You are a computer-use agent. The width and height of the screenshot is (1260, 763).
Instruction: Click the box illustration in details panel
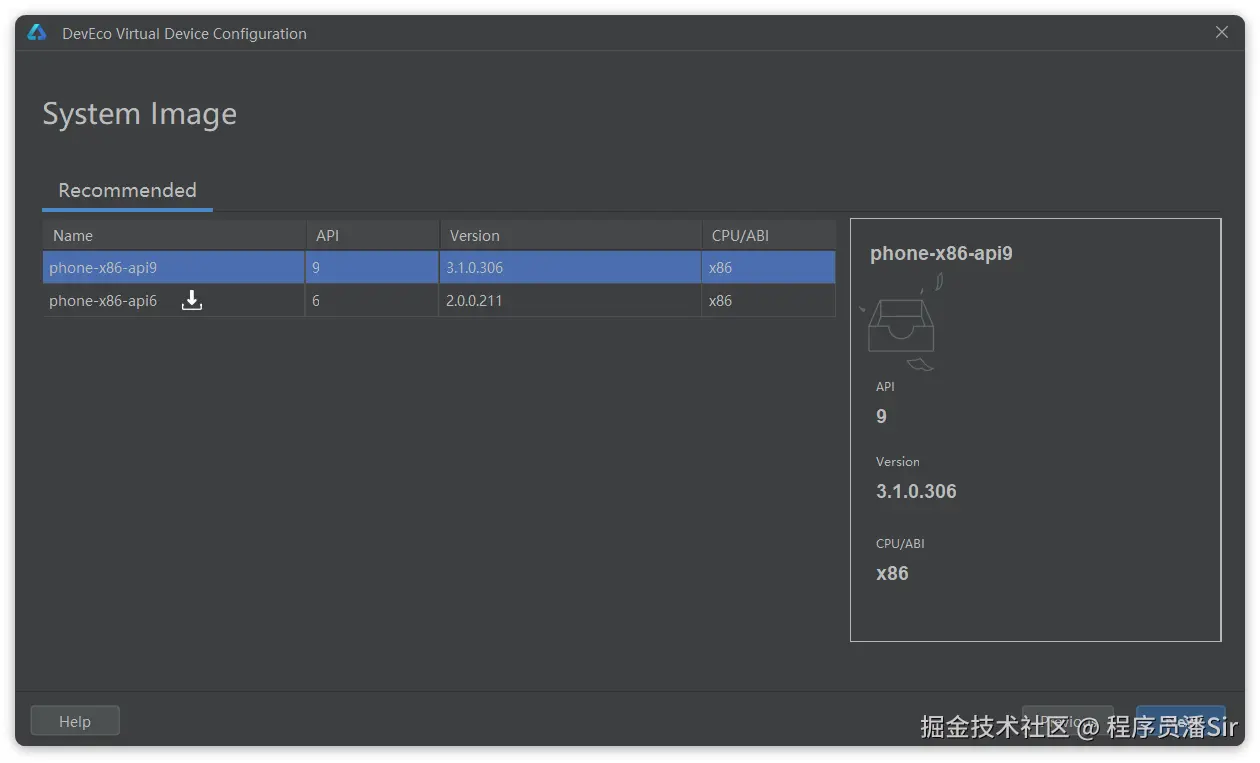pyautogui.click(x=901, y=322)
